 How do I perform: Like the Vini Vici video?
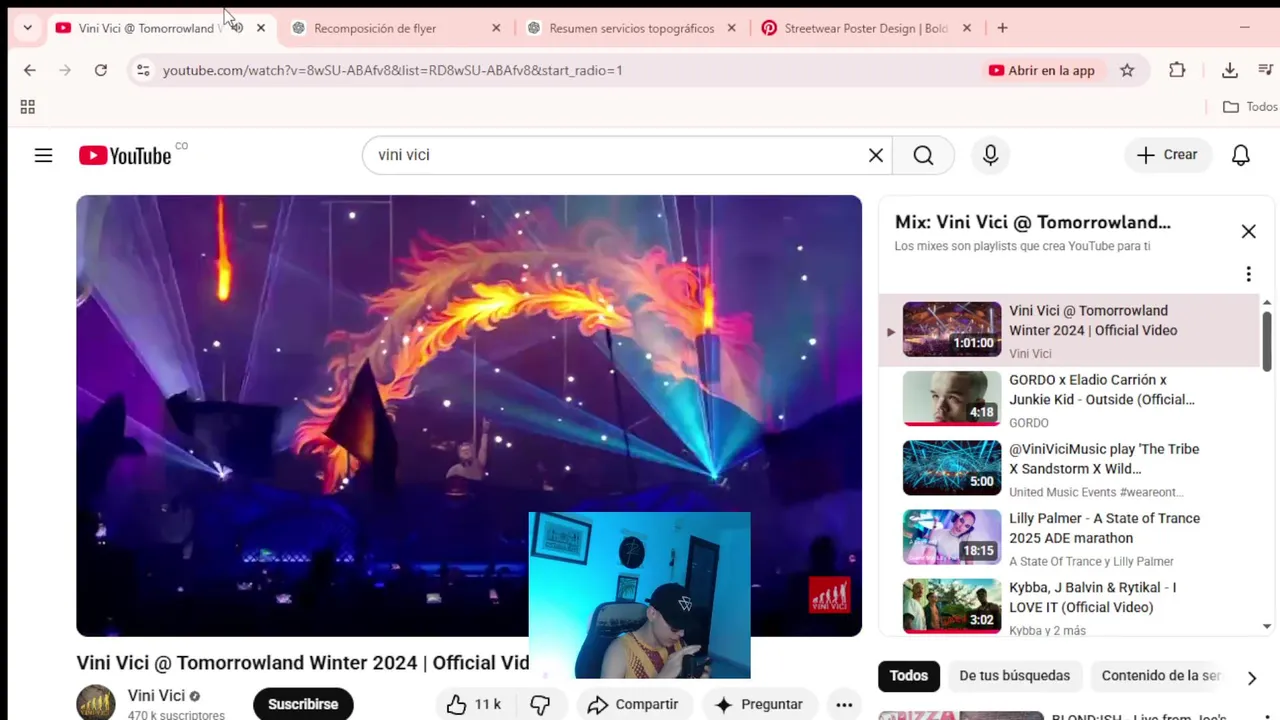pos(474,704)
